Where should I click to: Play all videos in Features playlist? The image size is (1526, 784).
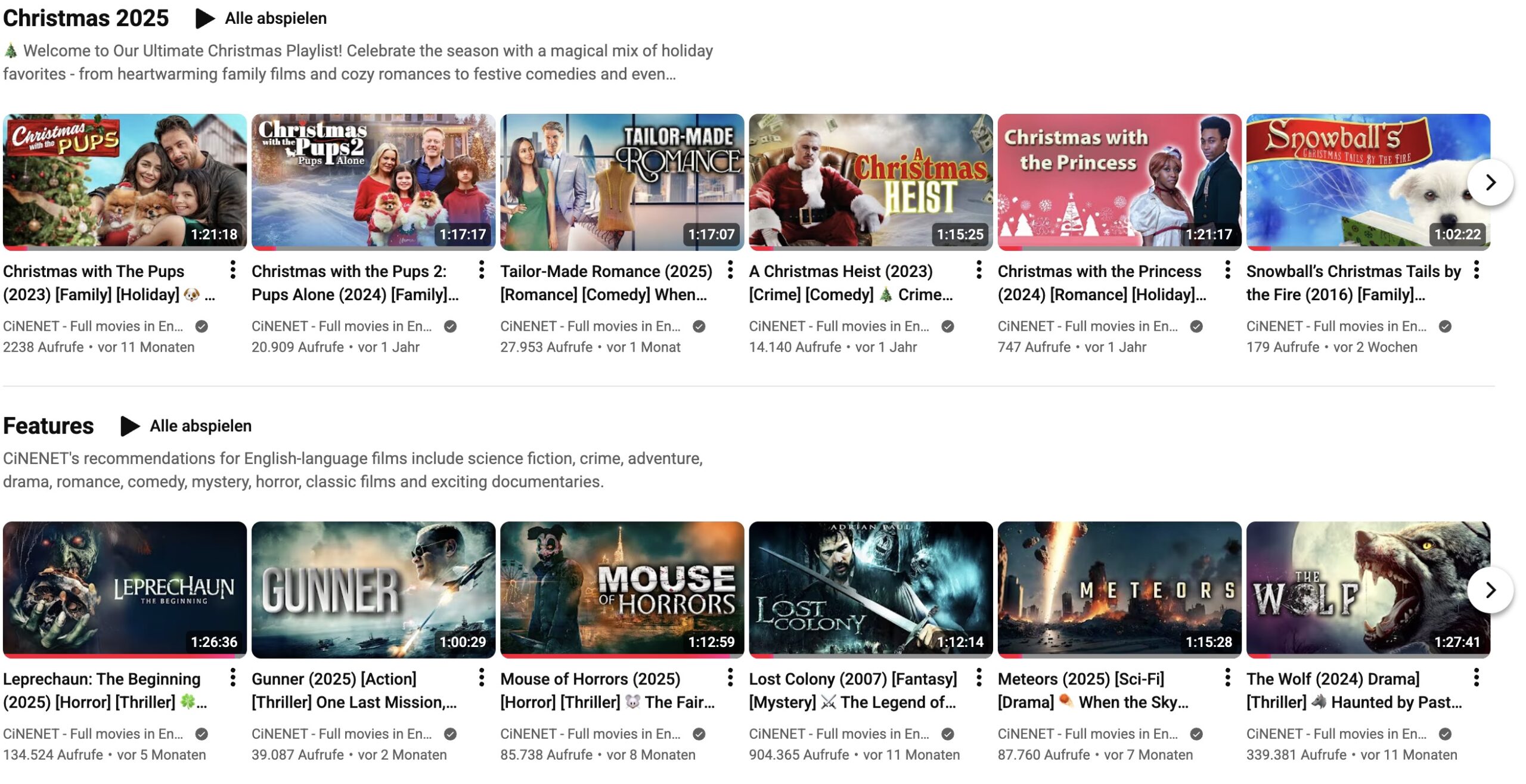pos(187,426)
